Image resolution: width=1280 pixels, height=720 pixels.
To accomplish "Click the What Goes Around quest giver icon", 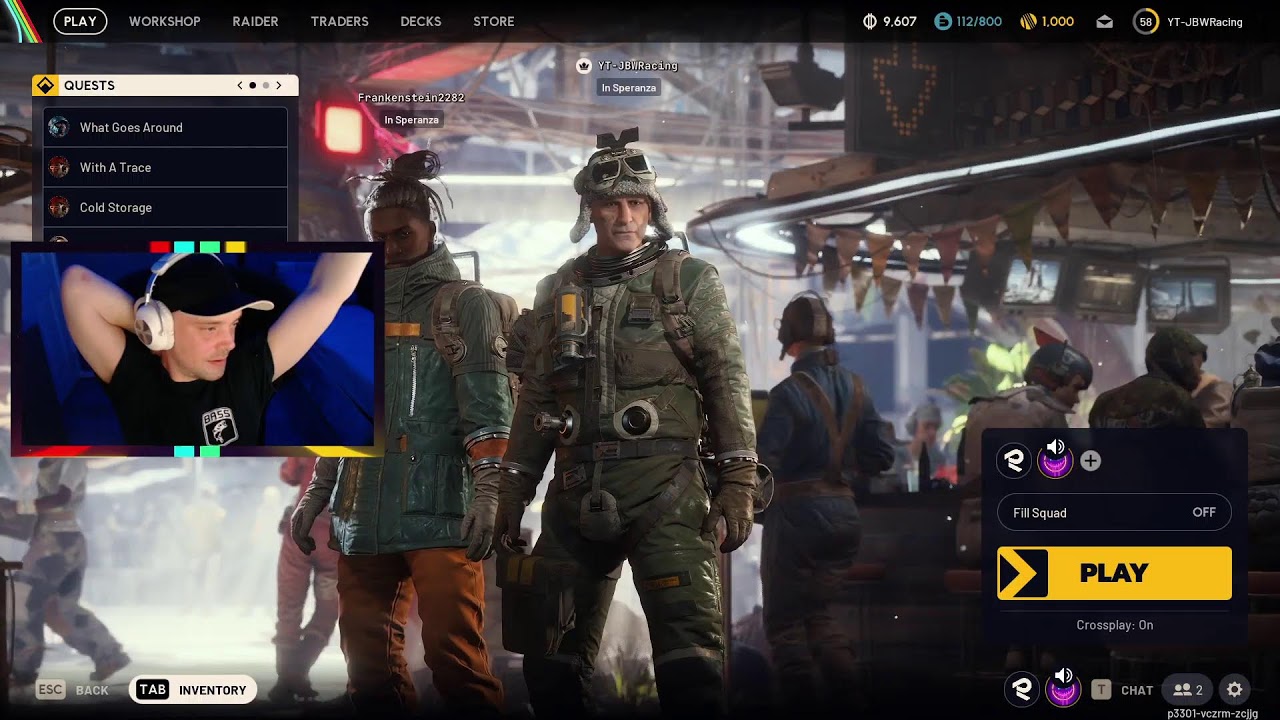I will pos(59,127).
